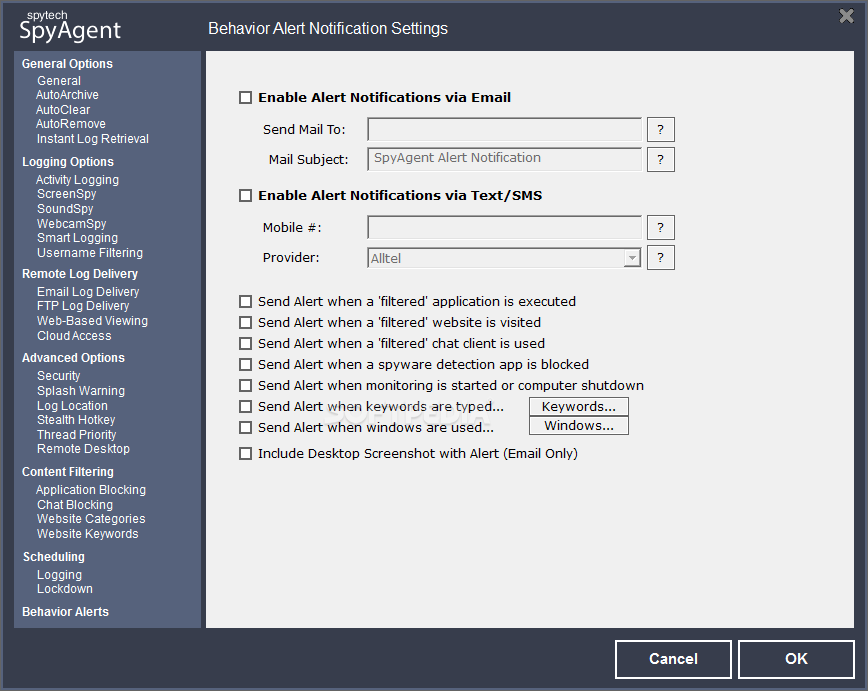This screenshot has width=868, height=691.
Task: Select Activity Logging in sidebar
Action: pyautogui.click(x=77, y=180)
